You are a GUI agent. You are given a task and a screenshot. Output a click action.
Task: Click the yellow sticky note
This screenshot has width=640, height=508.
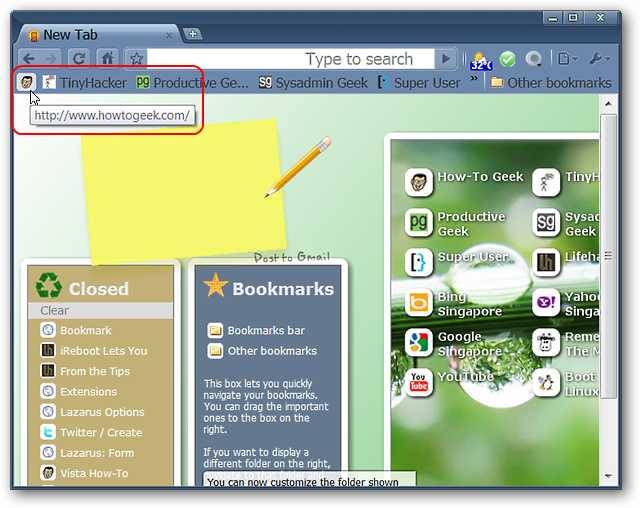coord(184,190)
